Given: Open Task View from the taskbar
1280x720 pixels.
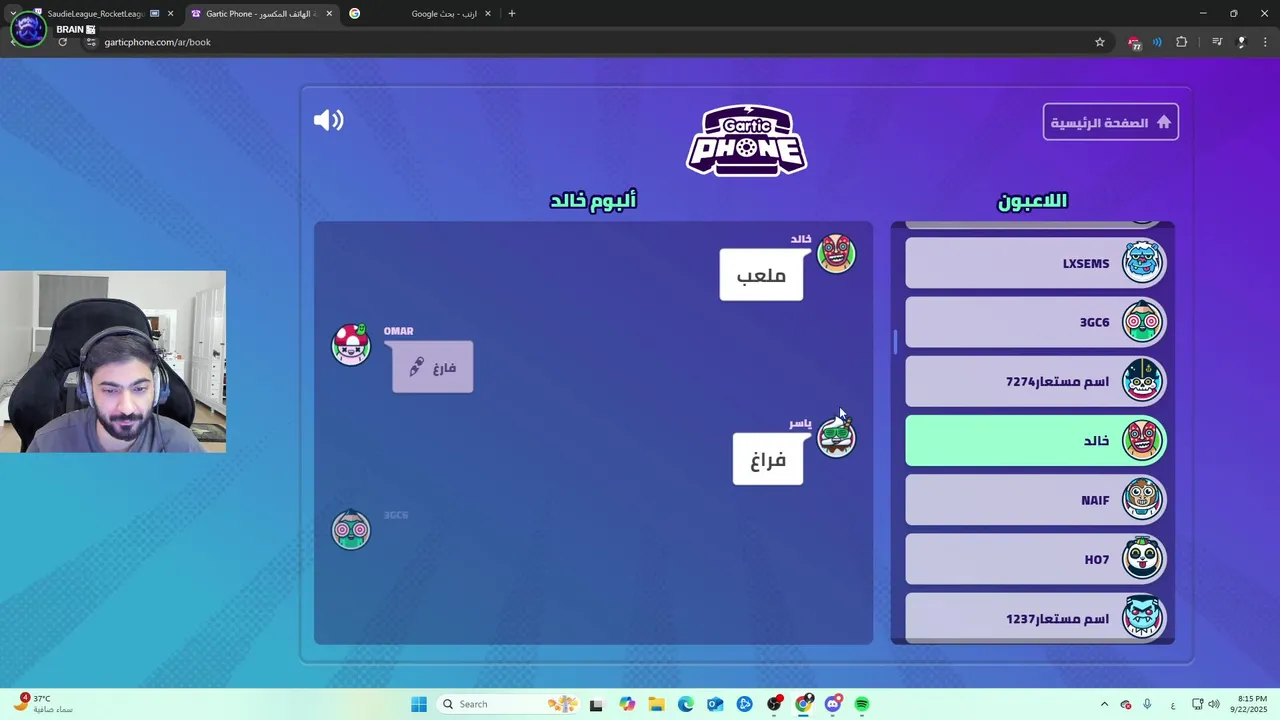Looking at the screenshot, I should click(596, 704).
